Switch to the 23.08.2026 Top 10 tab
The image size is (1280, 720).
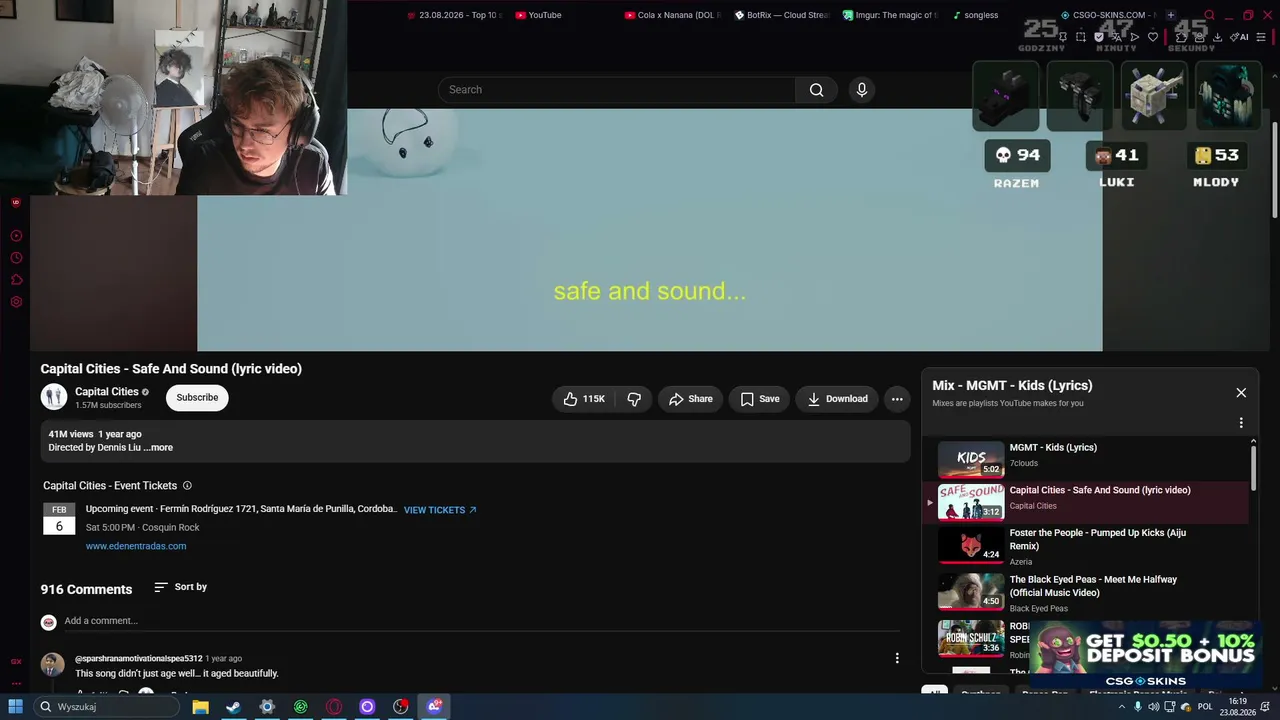tap(454, 15)
